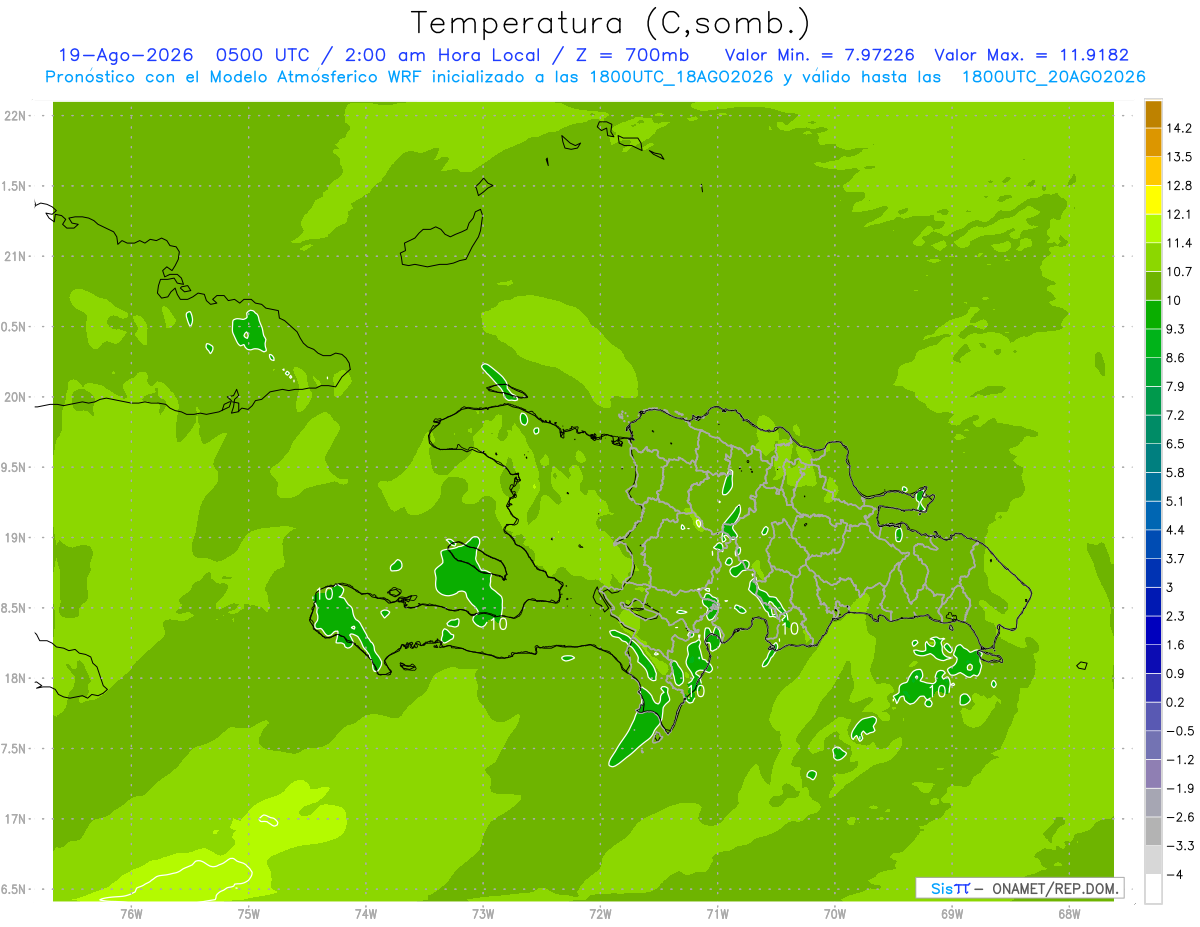Select the "Valor Min. = 7.97226" text

[820, 55]
